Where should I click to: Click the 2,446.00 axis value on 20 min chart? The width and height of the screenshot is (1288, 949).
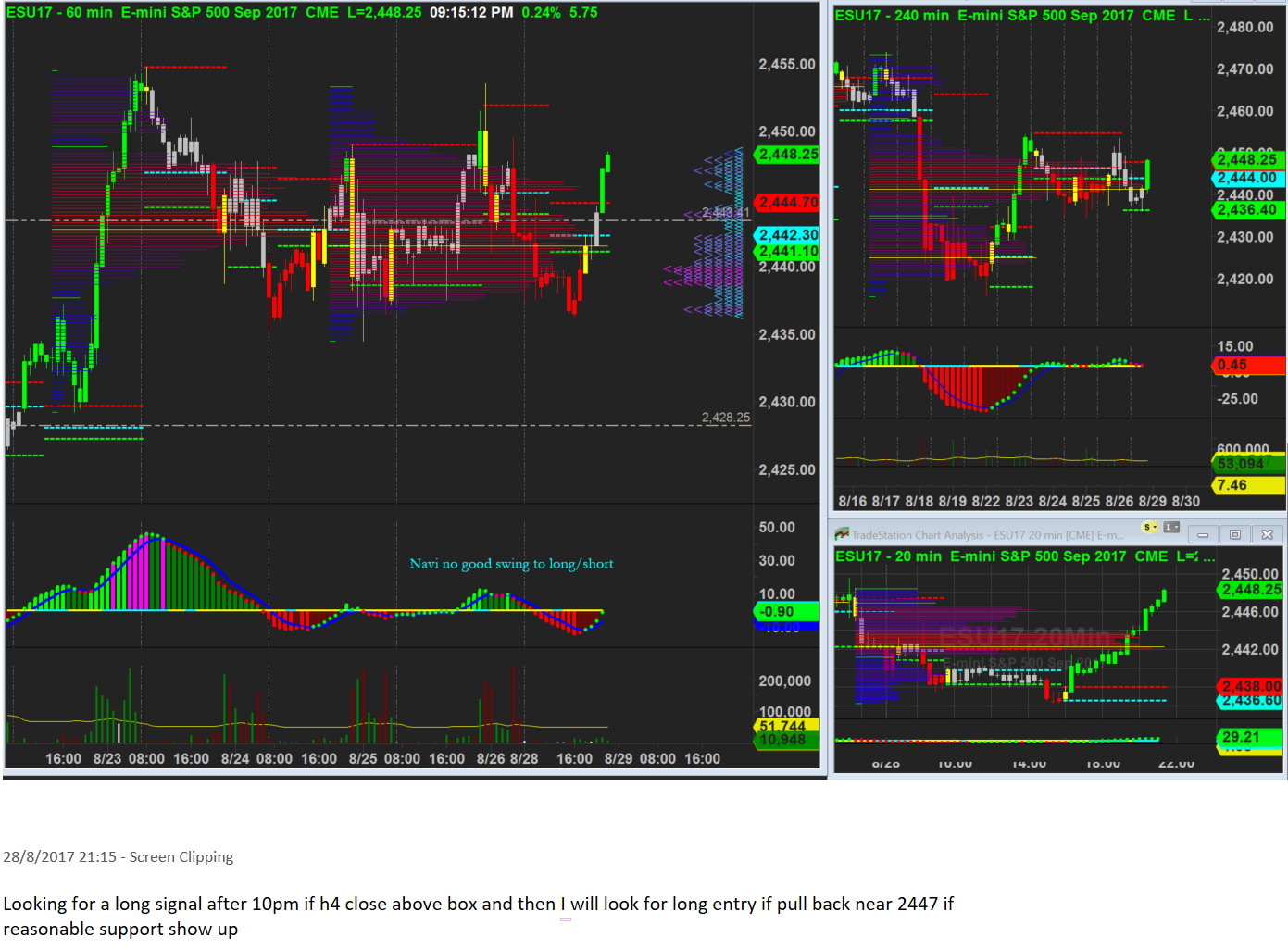pos(1250,611)
